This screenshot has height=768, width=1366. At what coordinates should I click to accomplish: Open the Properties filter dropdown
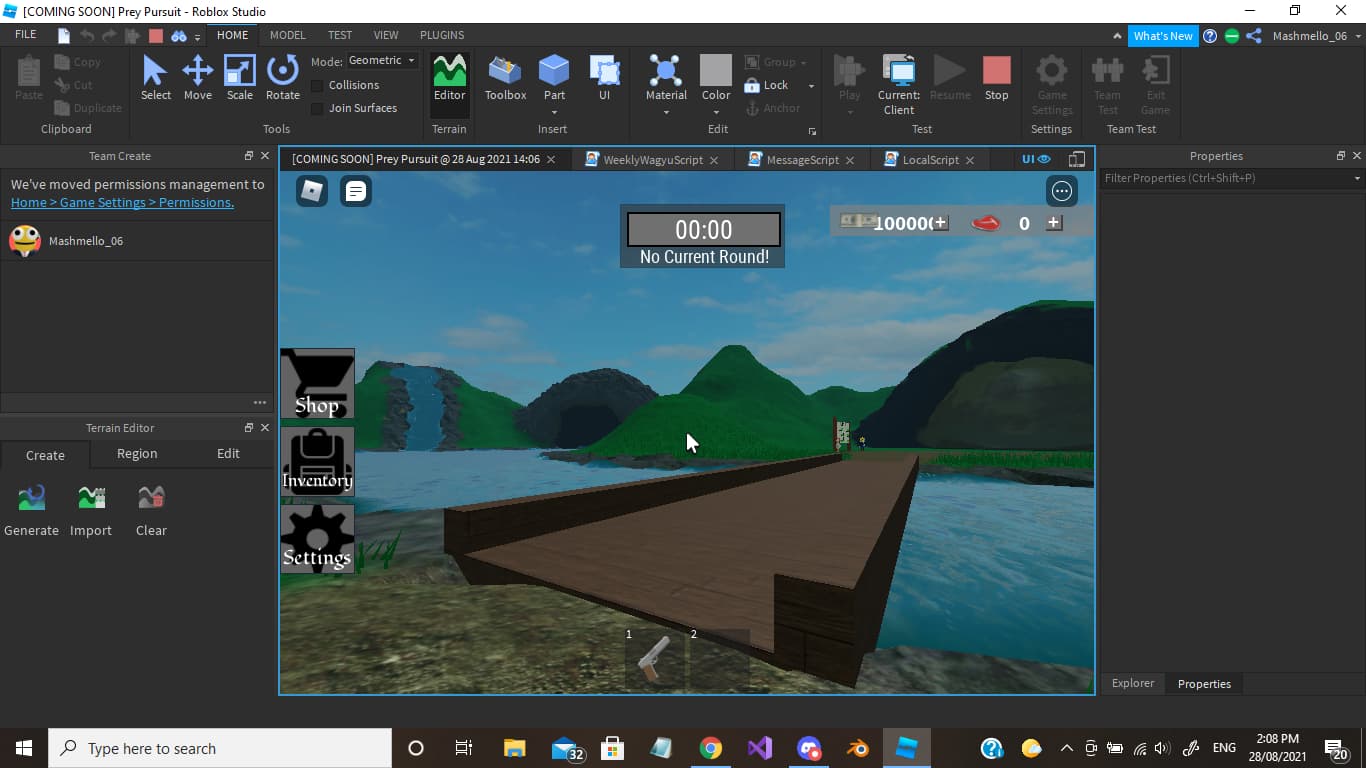click(1355, 178)
